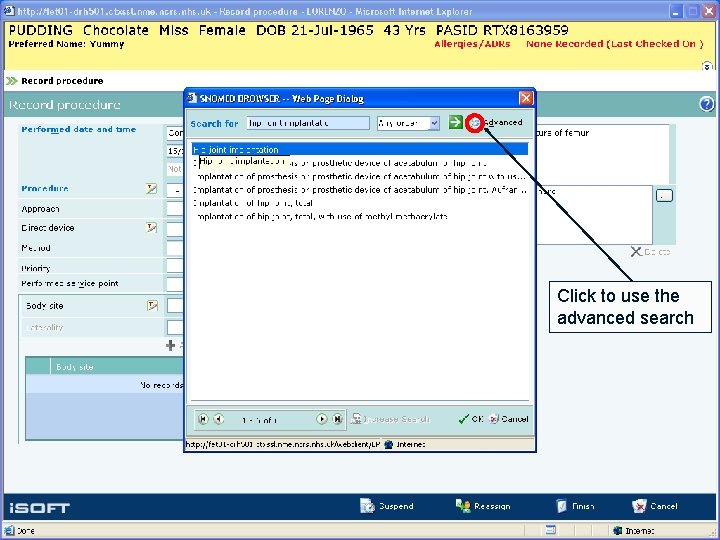Expand the Any order dropdown
Screen dimensions: 720x540
[434, 123]
